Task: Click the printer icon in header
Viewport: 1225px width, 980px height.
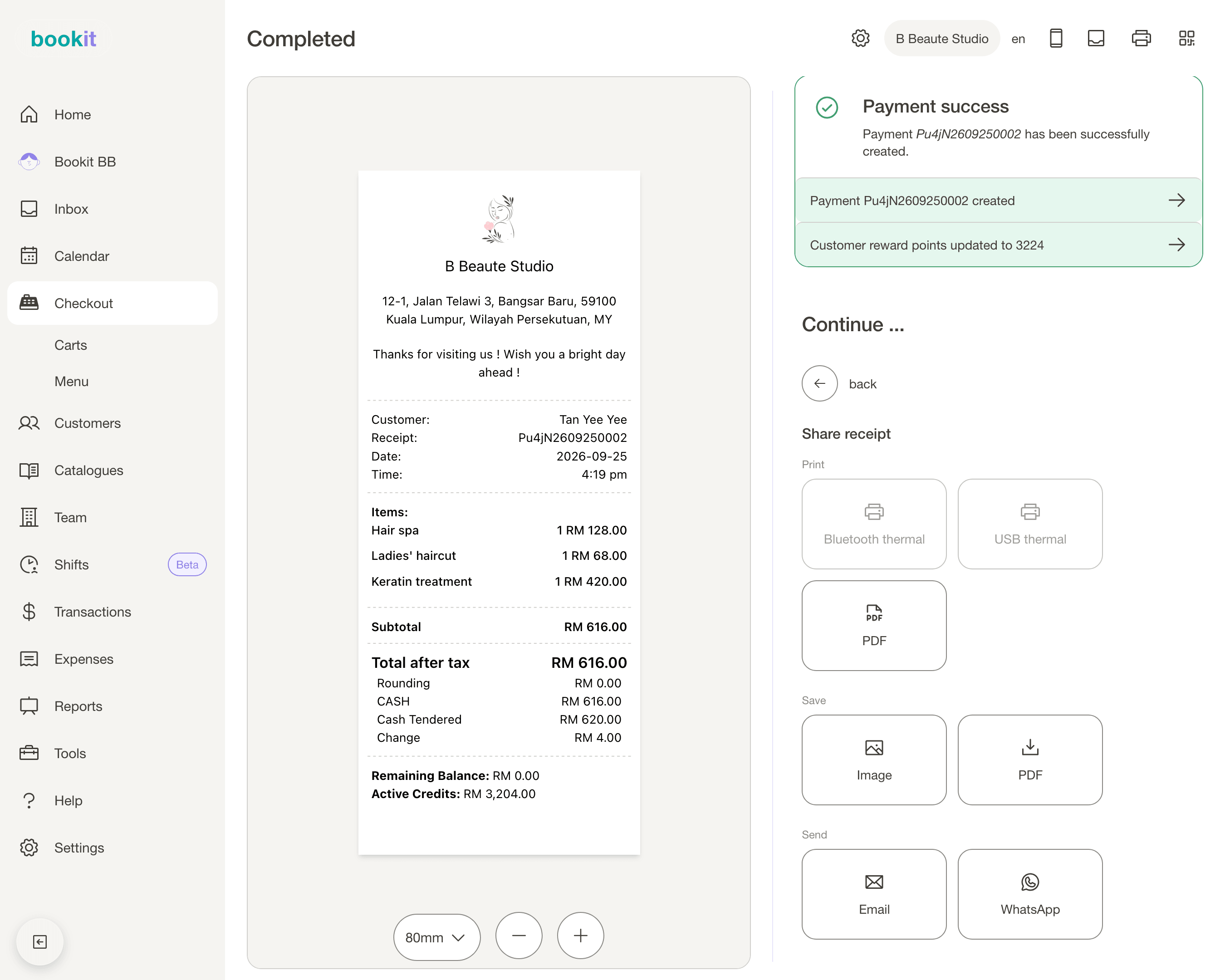Action: (x=1141, y=38)
